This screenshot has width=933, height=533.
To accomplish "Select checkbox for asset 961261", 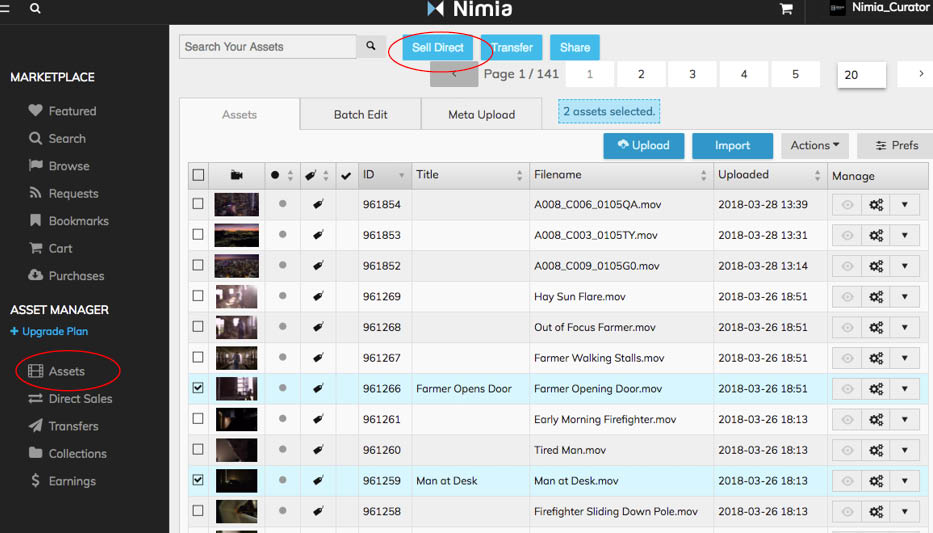I will pos(198,418).
